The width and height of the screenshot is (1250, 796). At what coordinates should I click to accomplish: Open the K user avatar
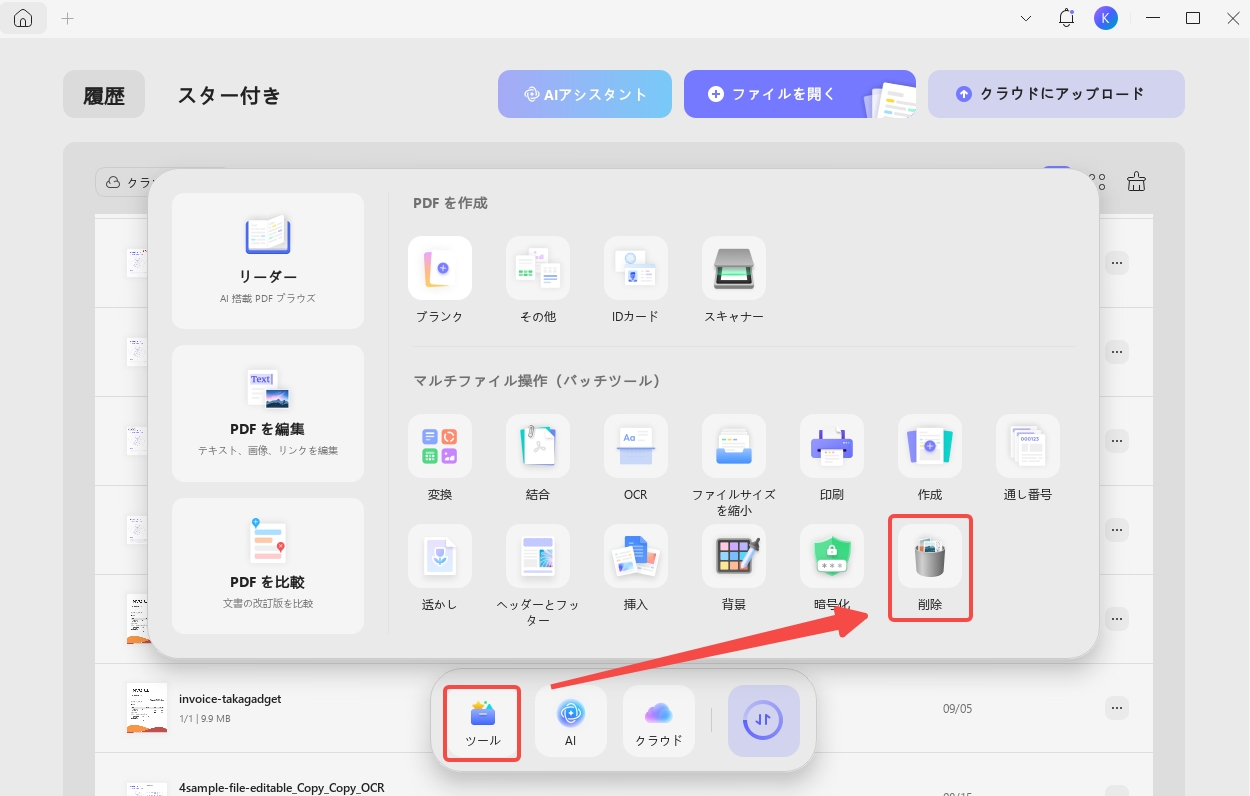click(1106, 18)
